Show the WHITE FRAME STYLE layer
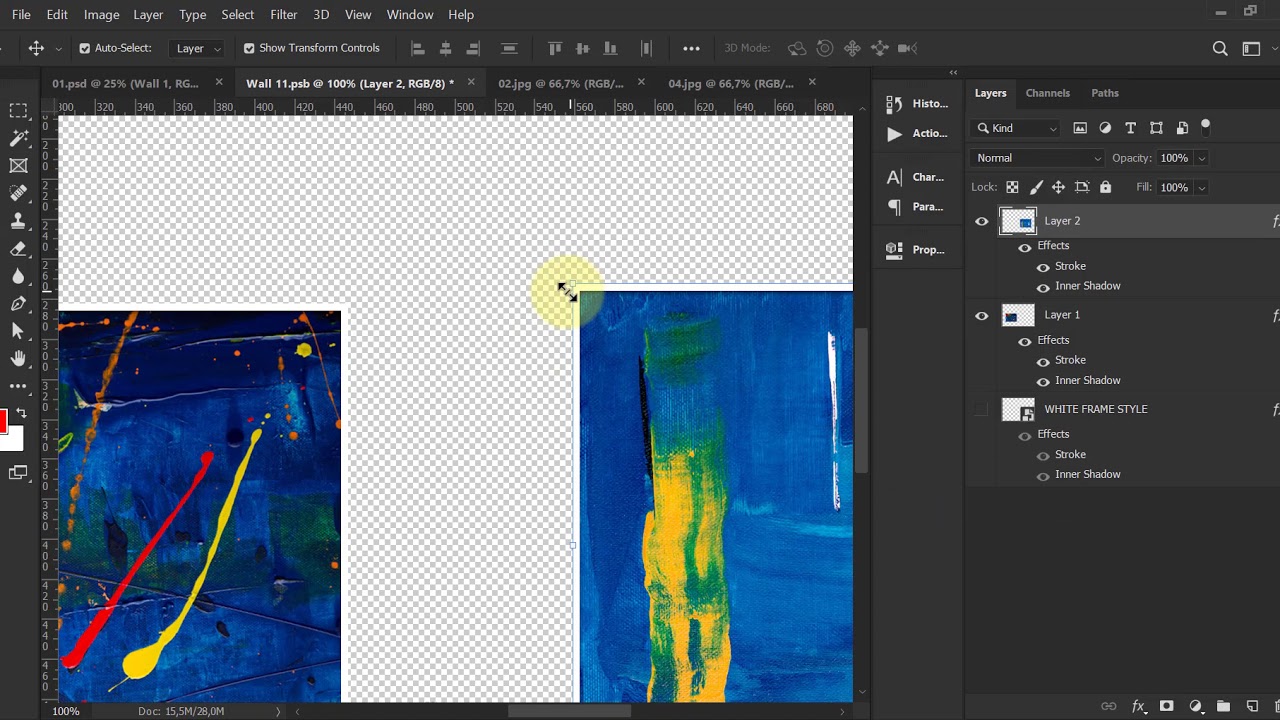1280x720 pixels. click(x=981, y=409)
